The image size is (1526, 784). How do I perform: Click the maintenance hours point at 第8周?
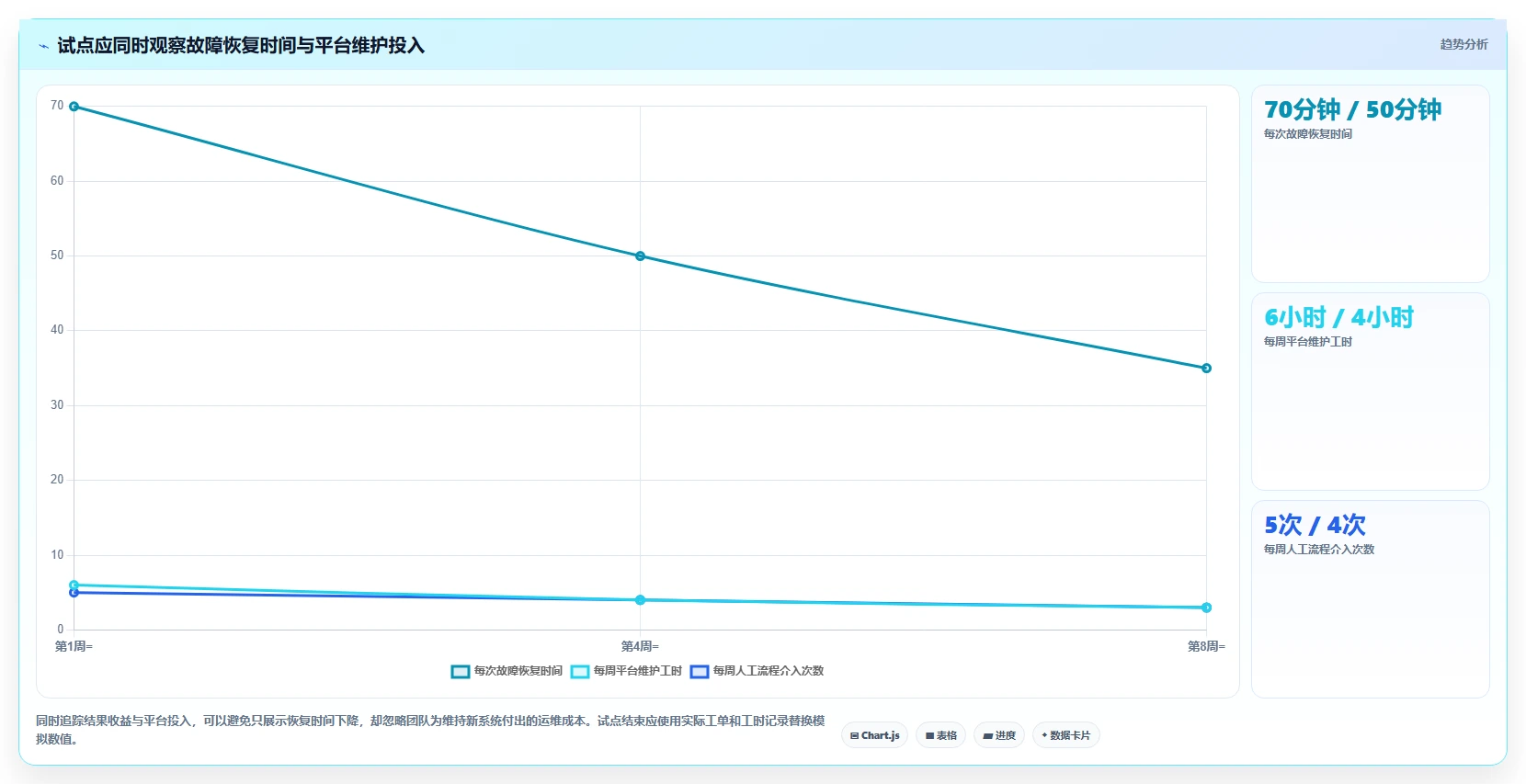1207,608
